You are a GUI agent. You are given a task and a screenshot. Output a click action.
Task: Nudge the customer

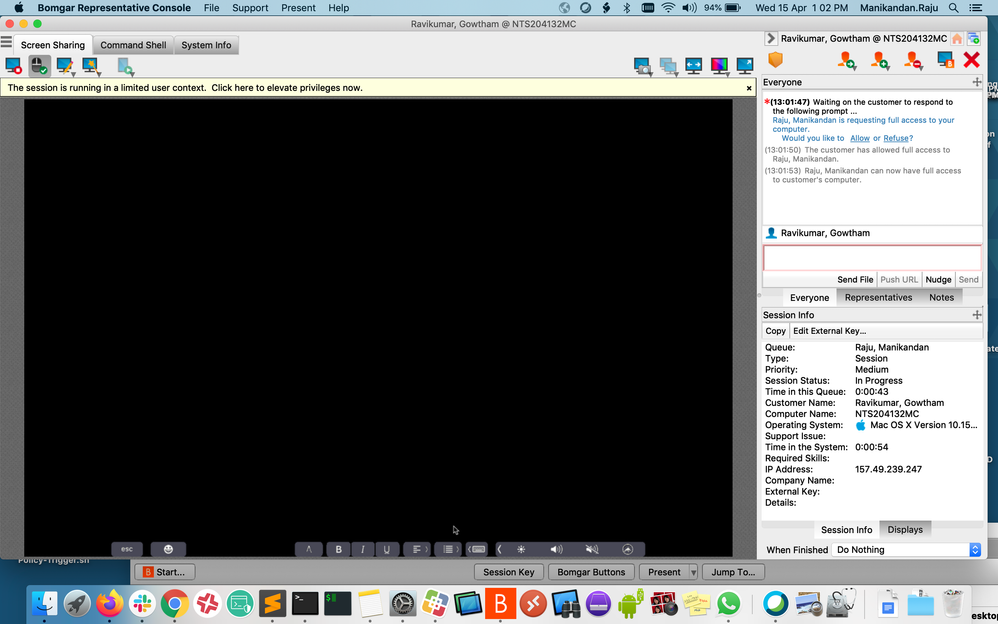[x=938, y=280]
